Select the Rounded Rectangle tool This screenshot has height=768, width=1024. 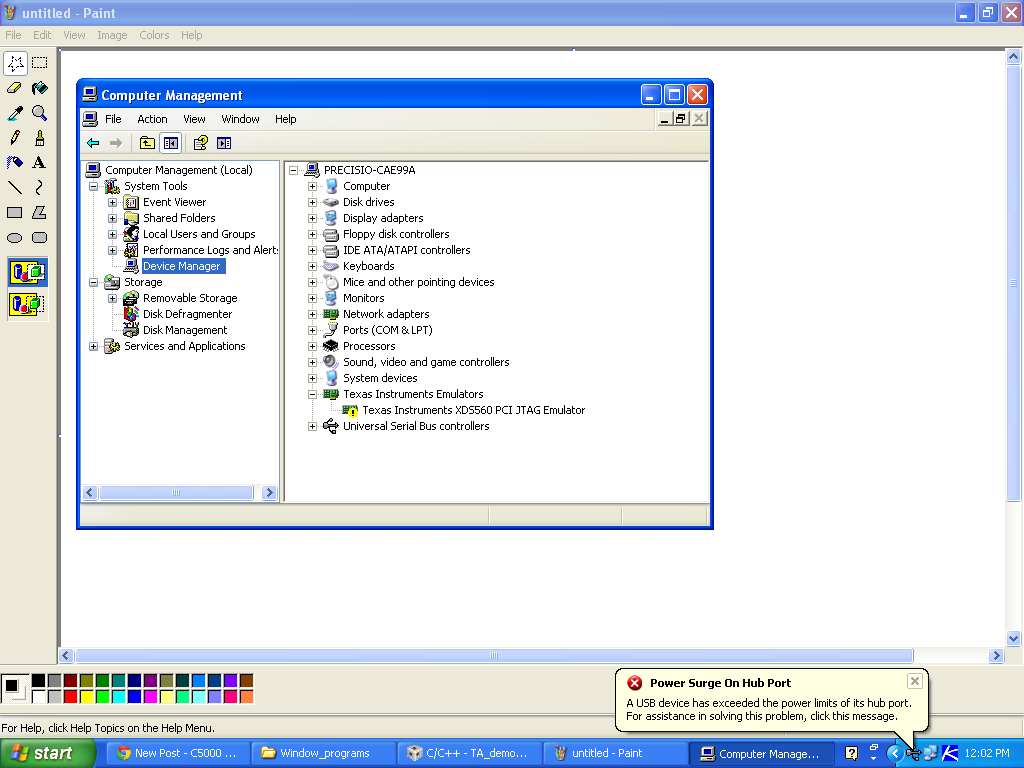coord(40,238)
